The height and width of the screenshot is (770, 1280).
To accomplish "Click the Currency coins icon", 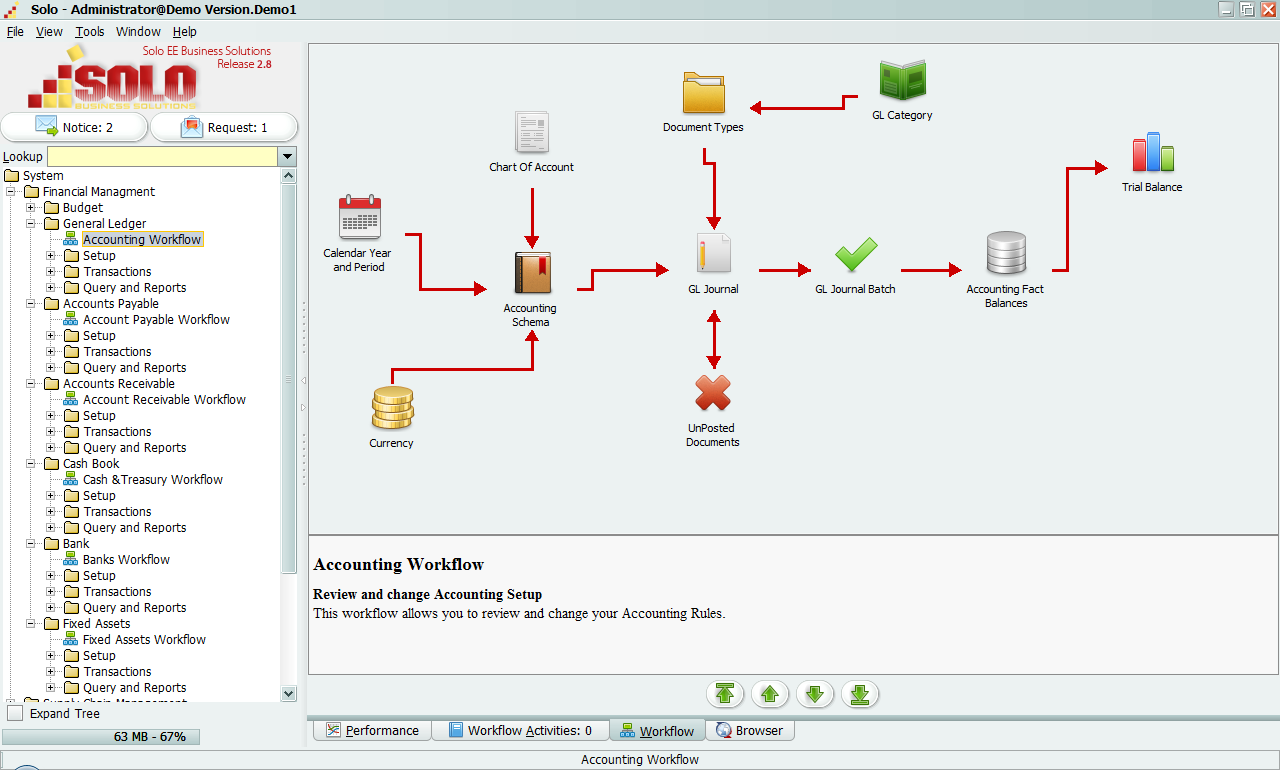I will [391, 408].
